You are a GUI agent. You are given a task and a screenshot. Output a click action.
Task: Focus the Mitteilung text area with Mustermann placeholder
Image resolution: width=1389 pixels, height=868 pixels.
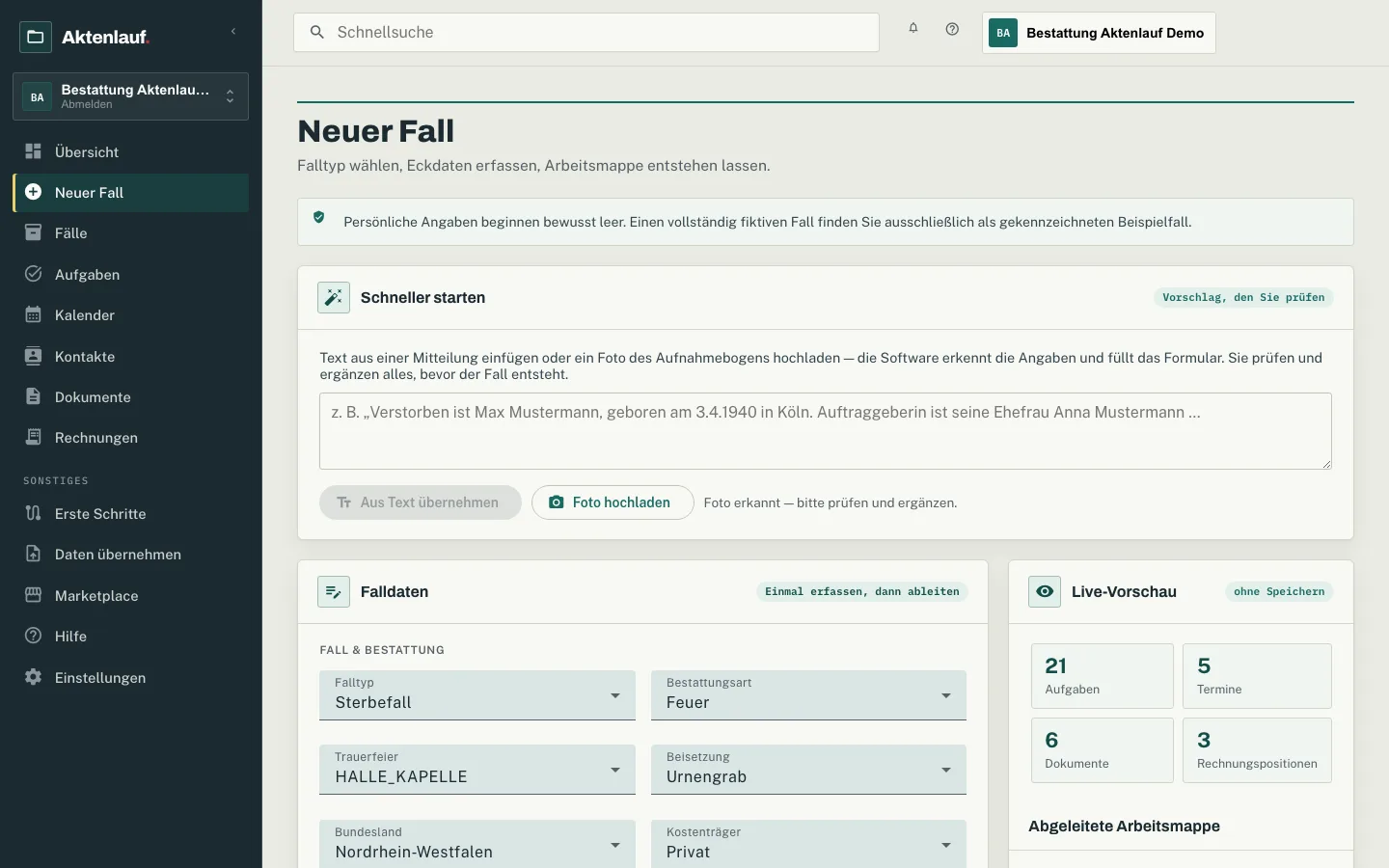pos(826,431)
